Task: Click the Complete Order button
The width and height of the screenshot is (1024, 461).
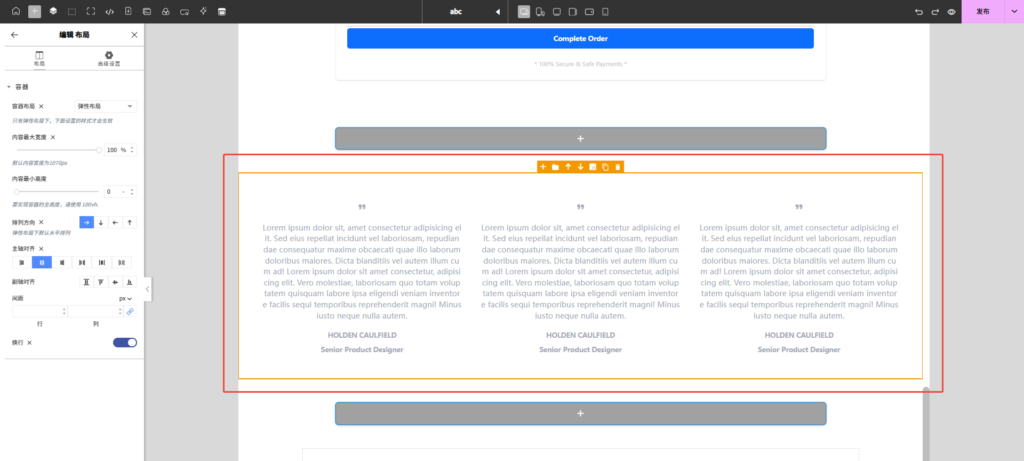Action: click(580, 39)
